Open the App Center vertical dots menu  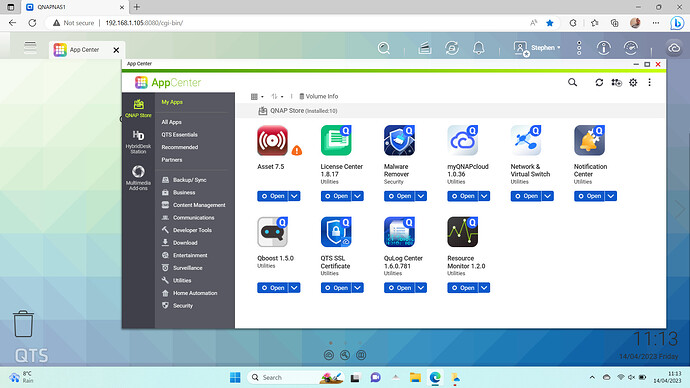[x=650, y=82]
